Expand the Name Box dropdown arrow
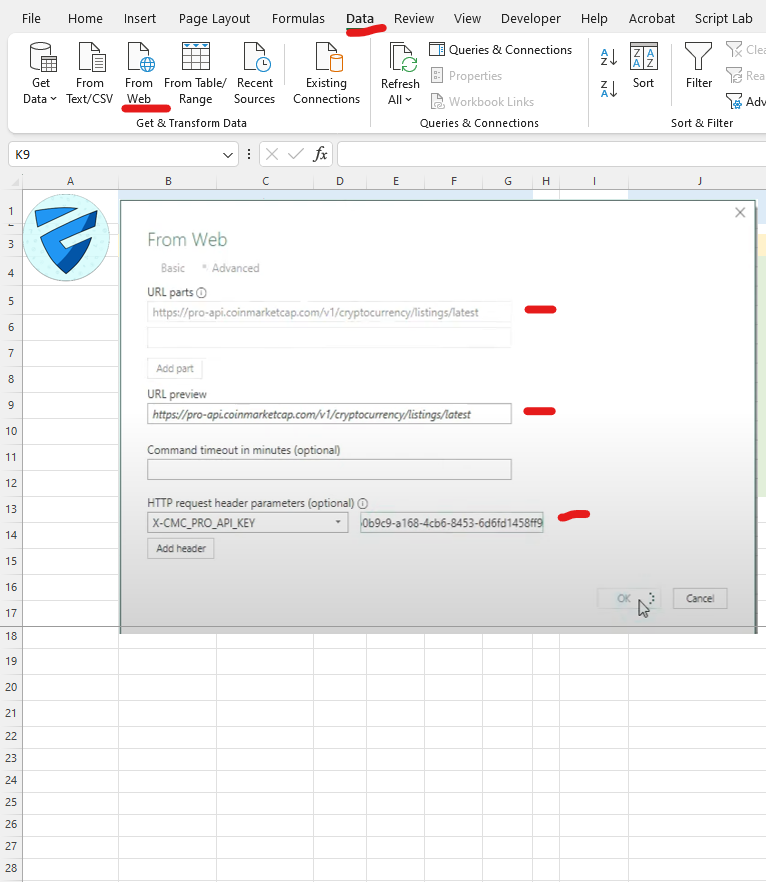The height and width of the screenshot is (882, 766). (x=231, y=154)
